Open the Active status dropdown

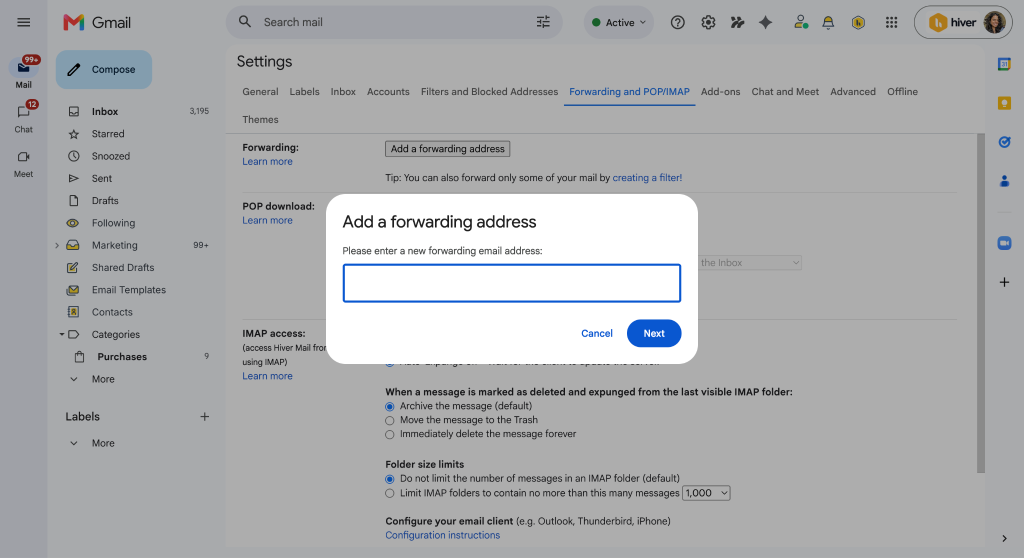point(618,22)
